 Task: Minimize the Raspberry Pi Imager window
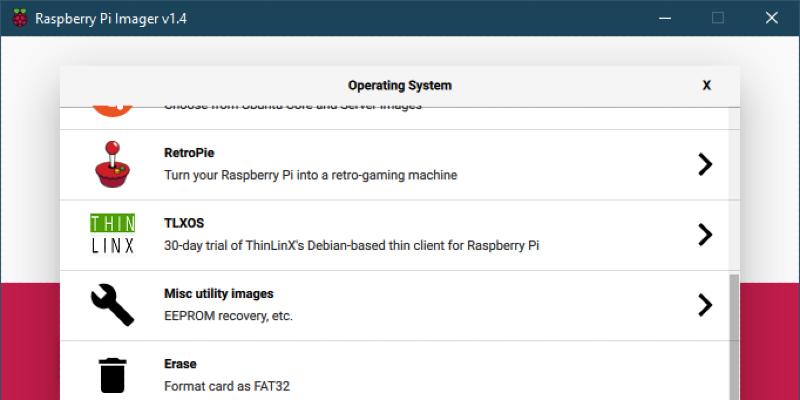tap(664, 18)
